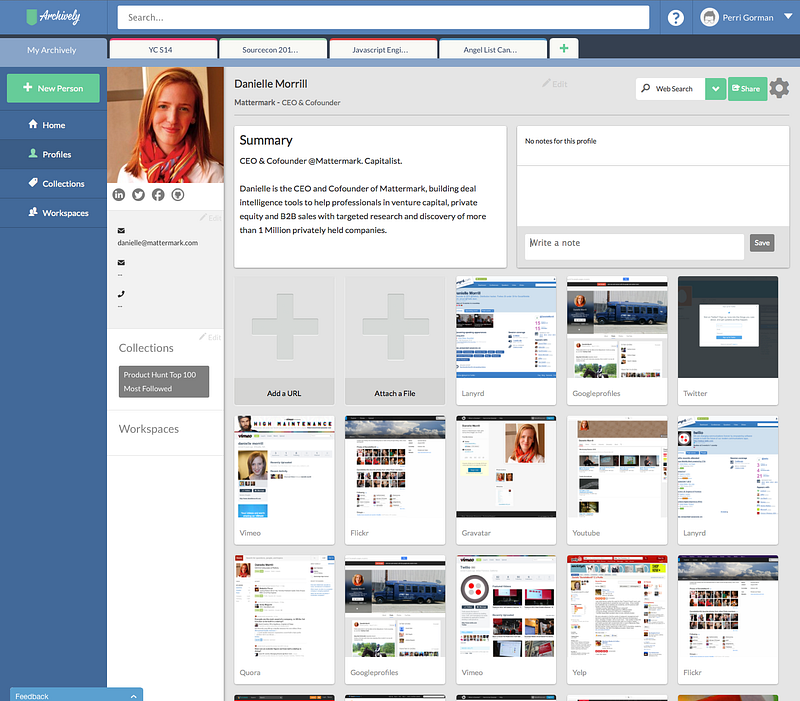Open Danielle Morrill's profile photo
Viewport: 800px width, 701px height.
click(165, 125)
